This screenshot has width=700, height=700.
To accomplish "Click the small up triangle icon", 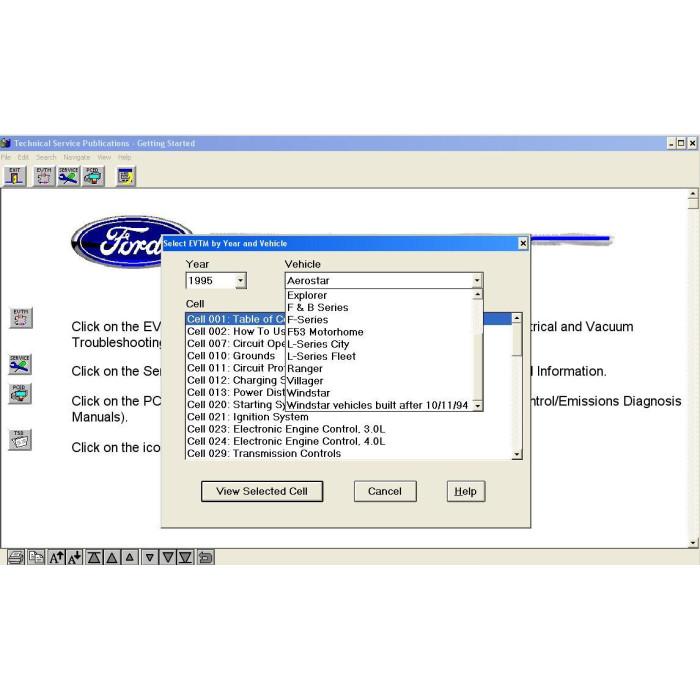I will click(129, 557).
